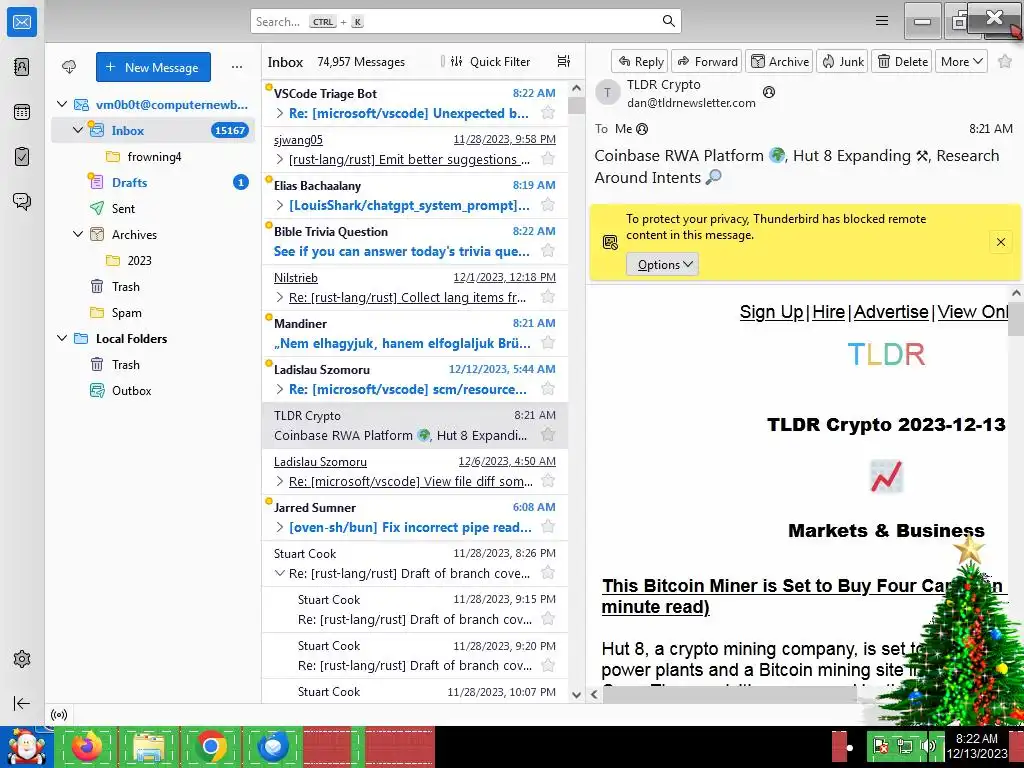Expand the Elias Bachaalany thread
The height and width of the screenshot is (768, 1024).
[x=280, y=205]
